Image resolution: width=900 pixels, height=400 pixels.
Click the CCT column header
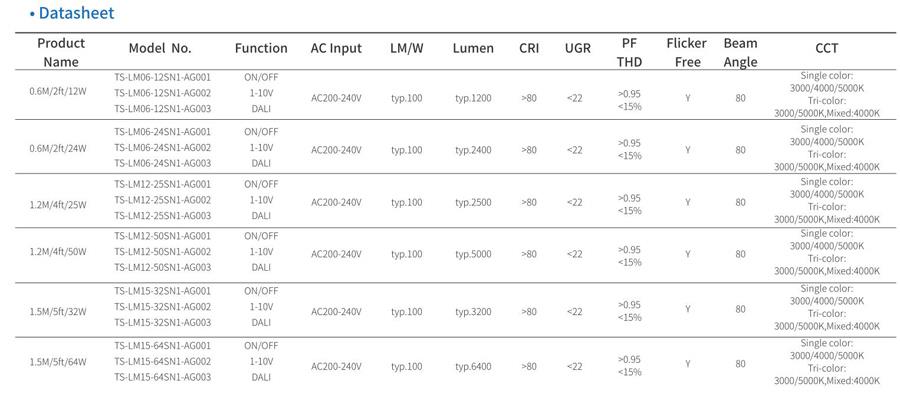[827, 48]
